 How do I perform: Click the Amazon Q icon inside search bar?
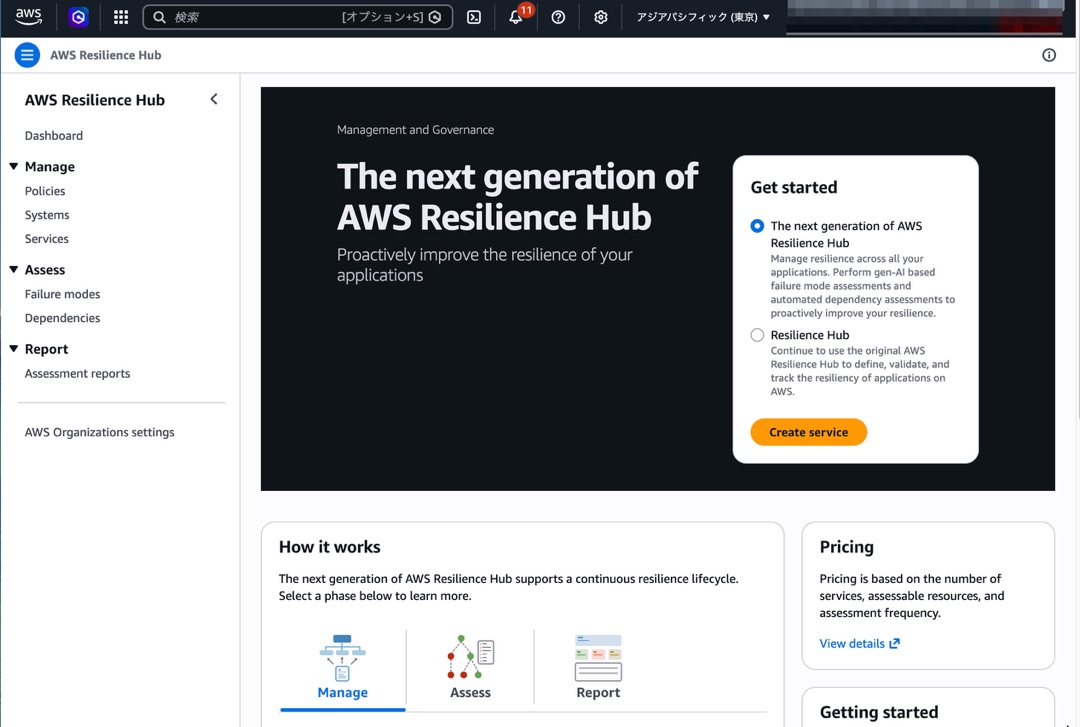click(435, 17)
